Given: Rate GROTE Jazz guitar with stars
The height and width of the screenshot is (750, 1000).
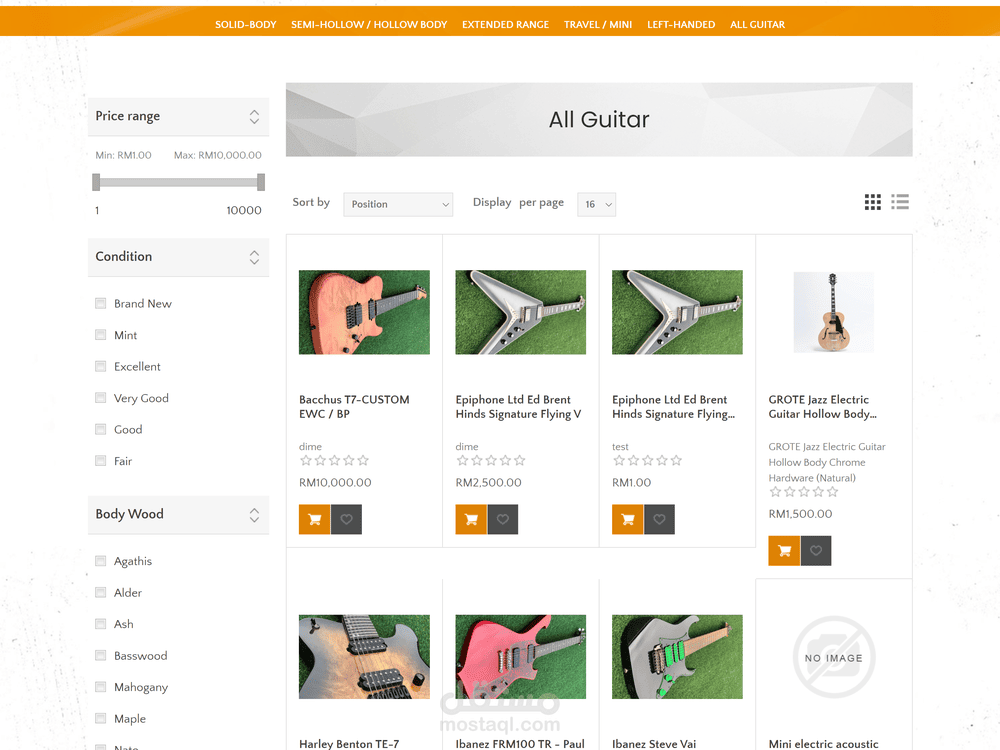Looking at the screenshot, I should (x=804, y=492).
